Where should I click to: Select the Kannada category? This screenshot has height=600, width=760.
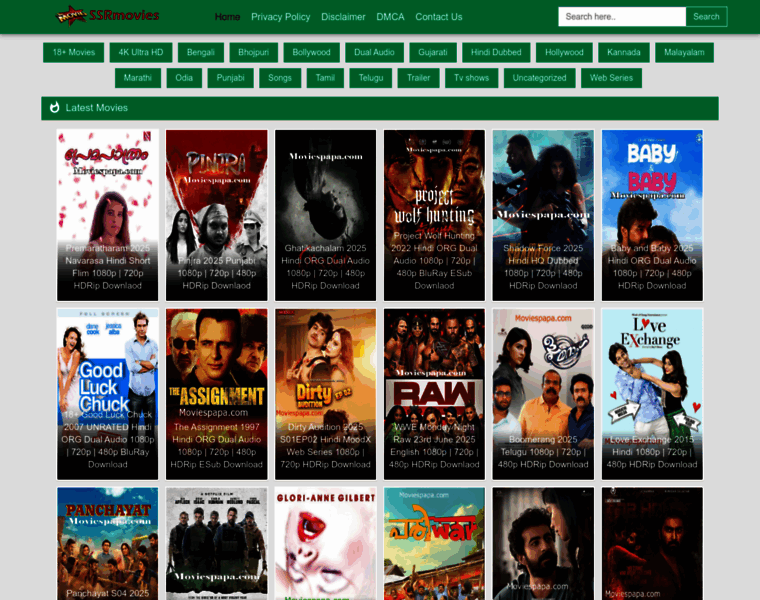[624, 52]
